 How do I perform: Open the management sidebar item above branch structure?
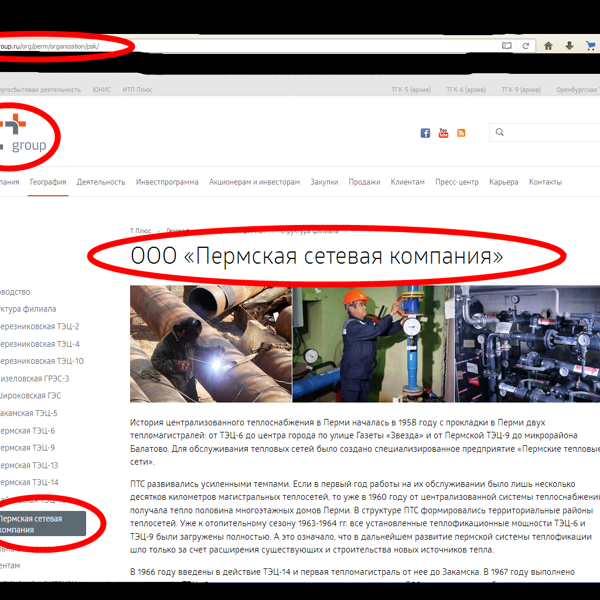tap(15, 292)
